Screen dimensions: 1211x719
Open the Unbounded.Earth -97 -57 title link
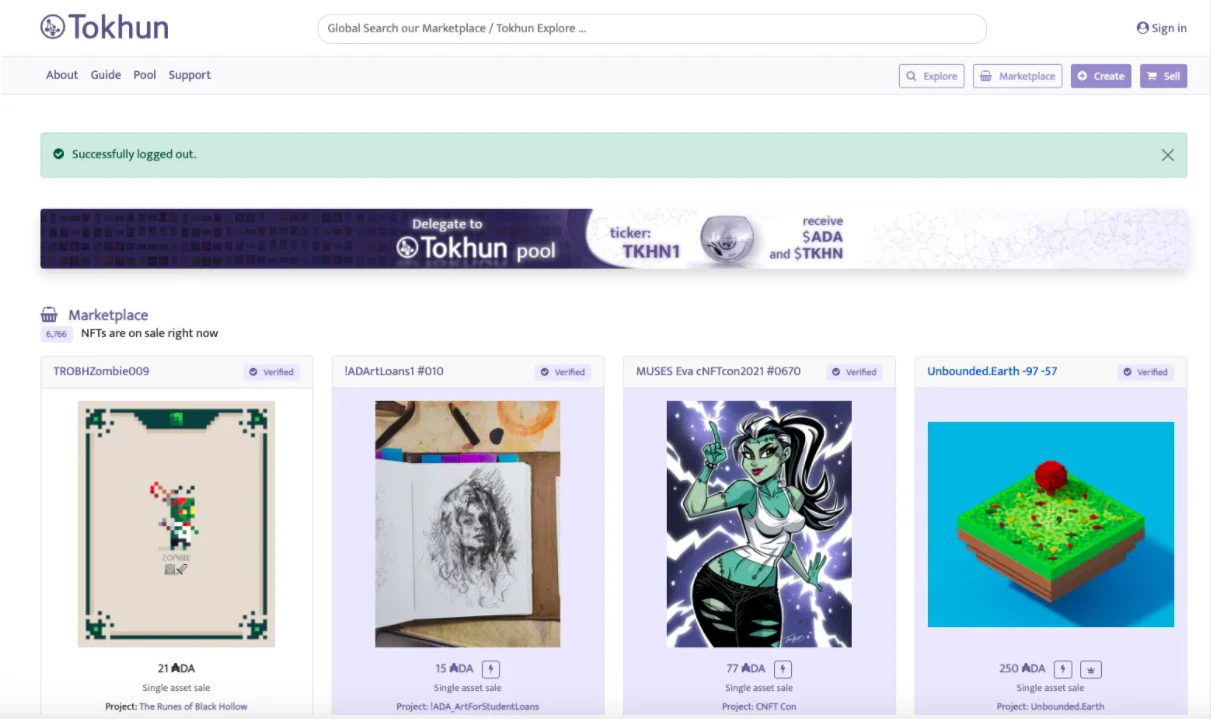click(992, 371)
